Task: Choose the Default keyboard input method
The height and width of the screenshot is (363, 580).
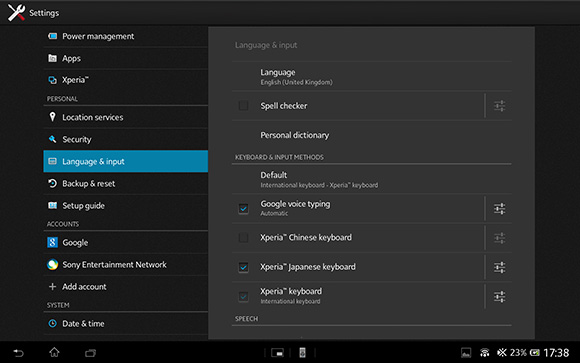Action: coord(372,179)
